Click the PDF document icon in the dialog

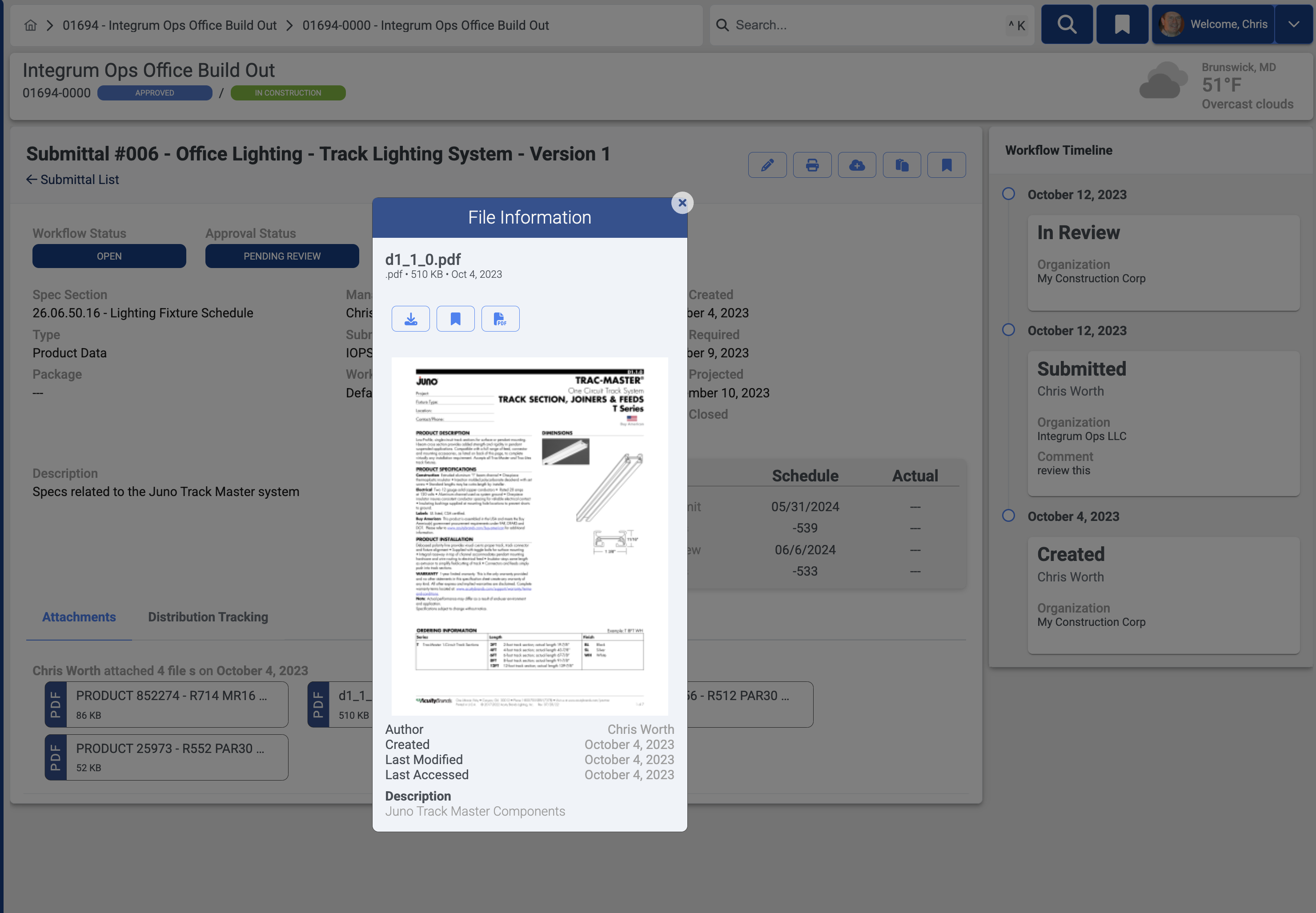tap(500, 319)
